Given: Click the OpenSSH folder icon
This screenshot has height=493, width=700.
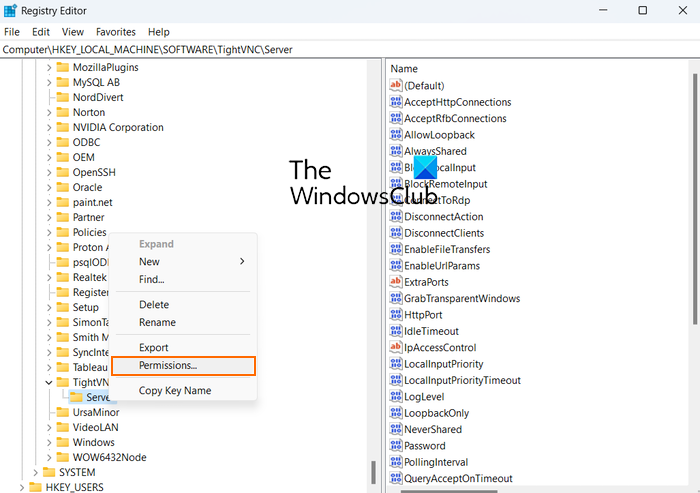Looking at the screenshot, I should coord(63,172).
